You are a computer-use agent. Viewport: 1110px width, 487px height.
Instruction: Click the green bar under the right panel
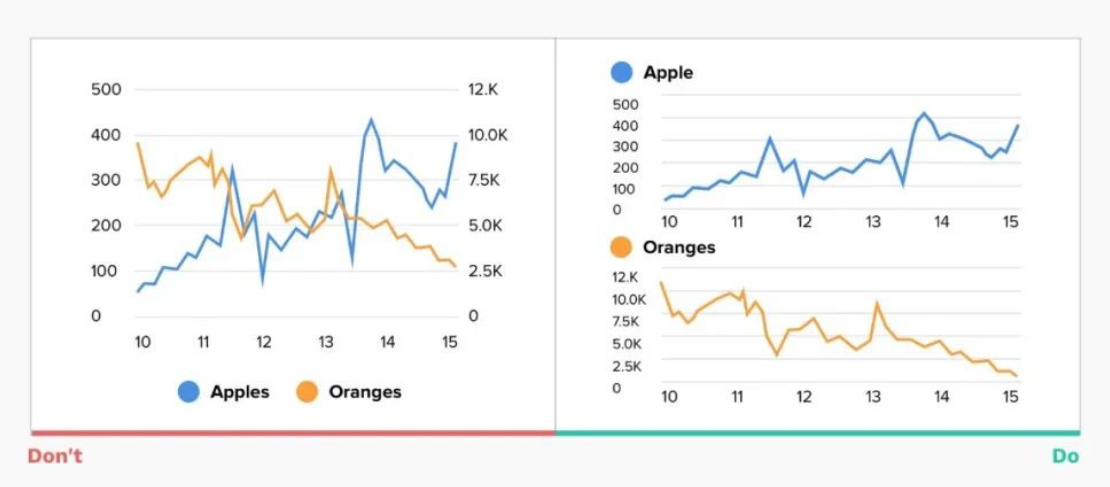[x=817, y=433]
